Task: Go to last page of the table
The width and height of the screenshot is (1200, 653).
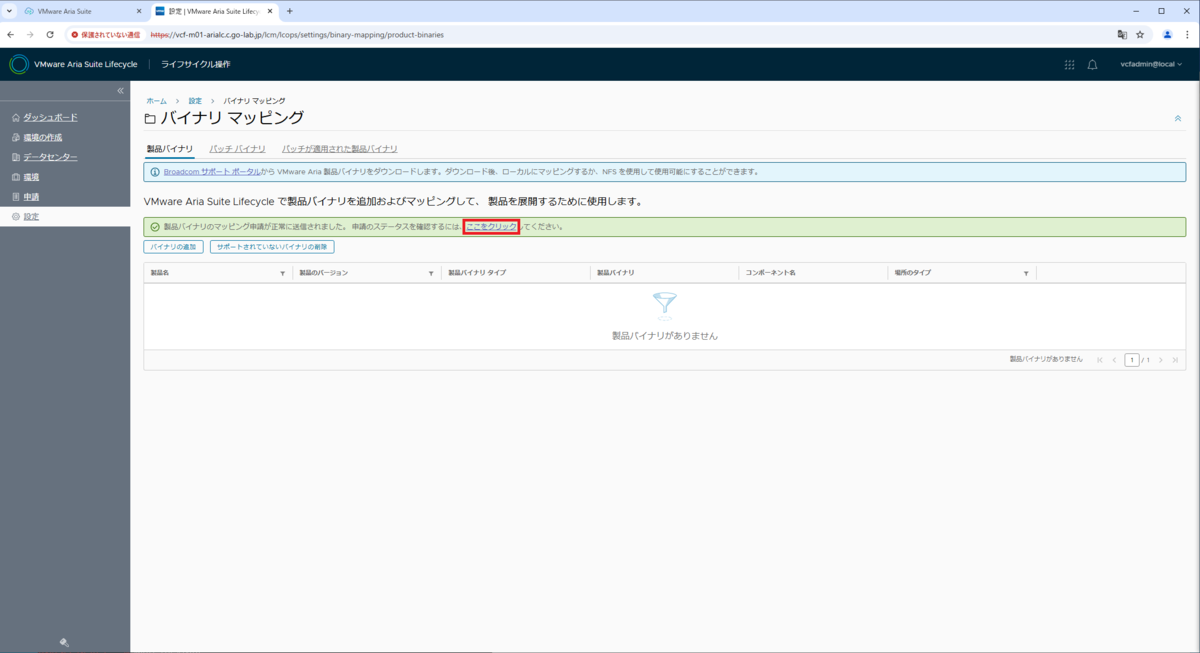Action: point(1175,360)
